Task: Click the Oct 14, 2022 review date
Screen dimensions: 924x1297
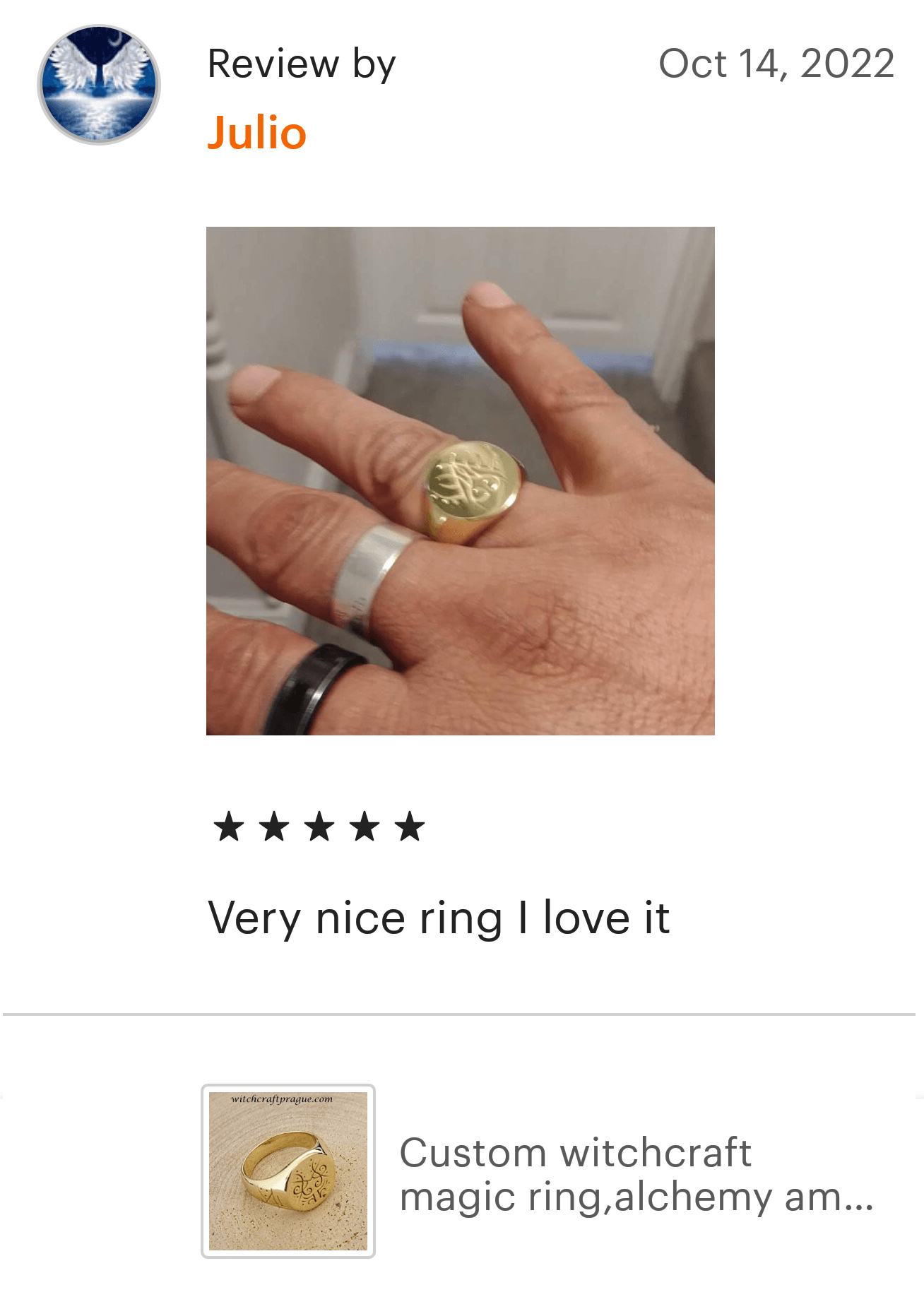Action: [776, 64]
